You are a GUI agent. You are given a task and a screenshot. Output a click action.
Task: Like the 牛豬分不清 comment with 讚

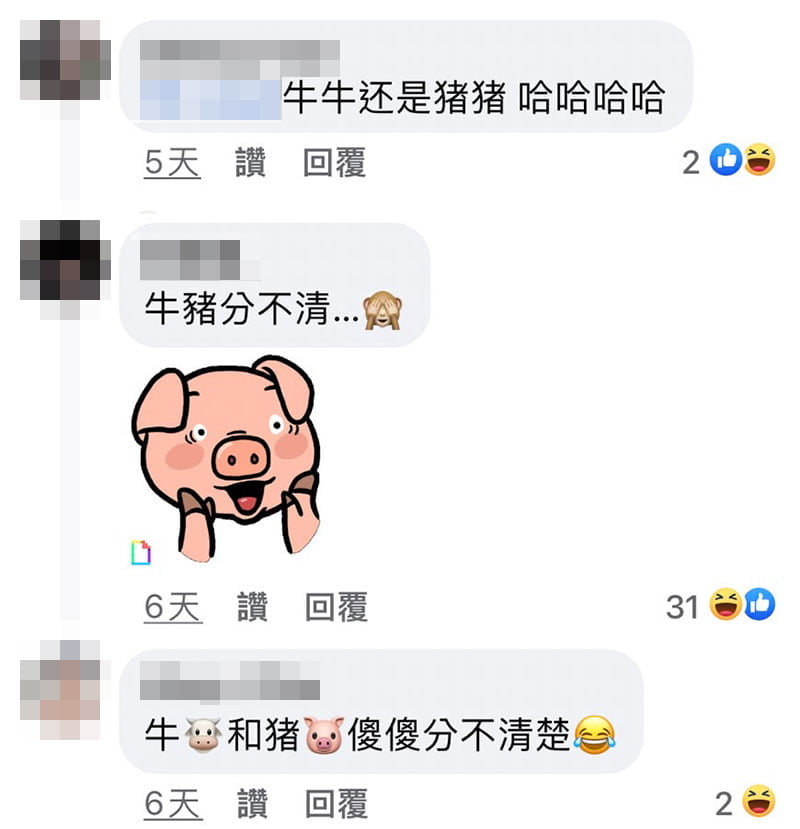click(252, 606)
